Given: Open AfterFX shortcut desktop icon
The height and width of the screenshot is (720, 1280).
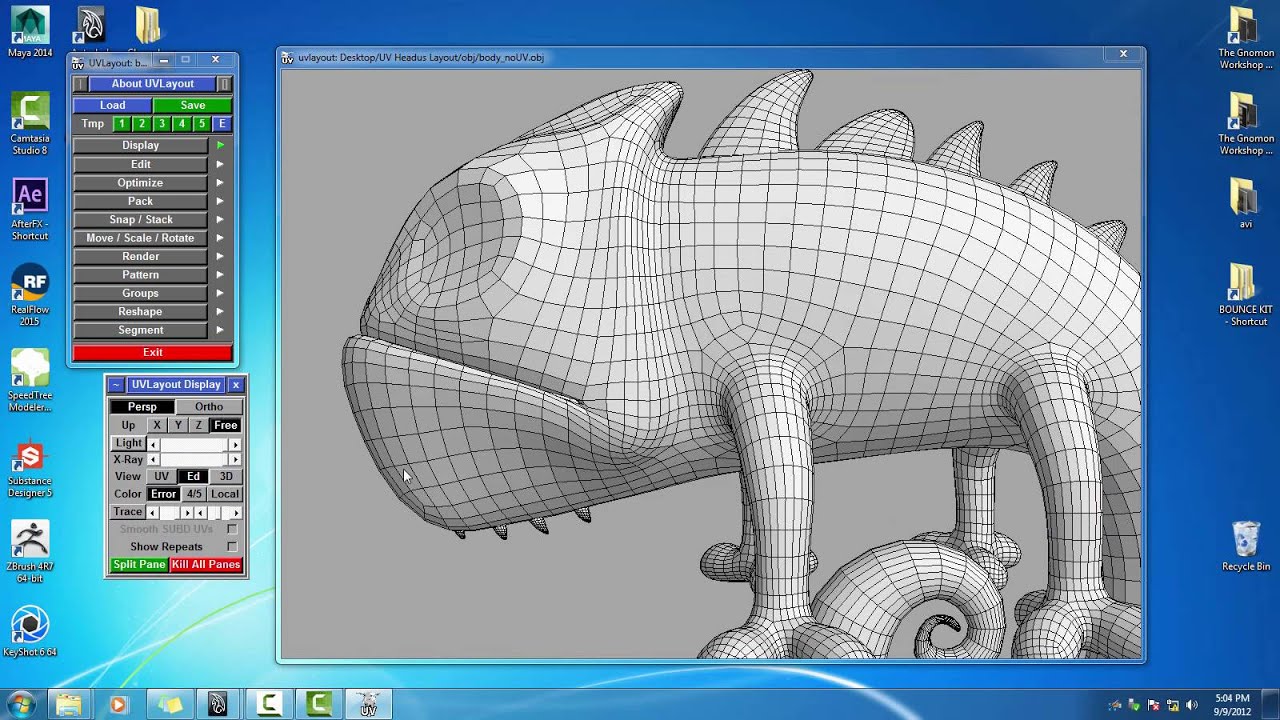Looking at the screenshot, I should [29, 209].
